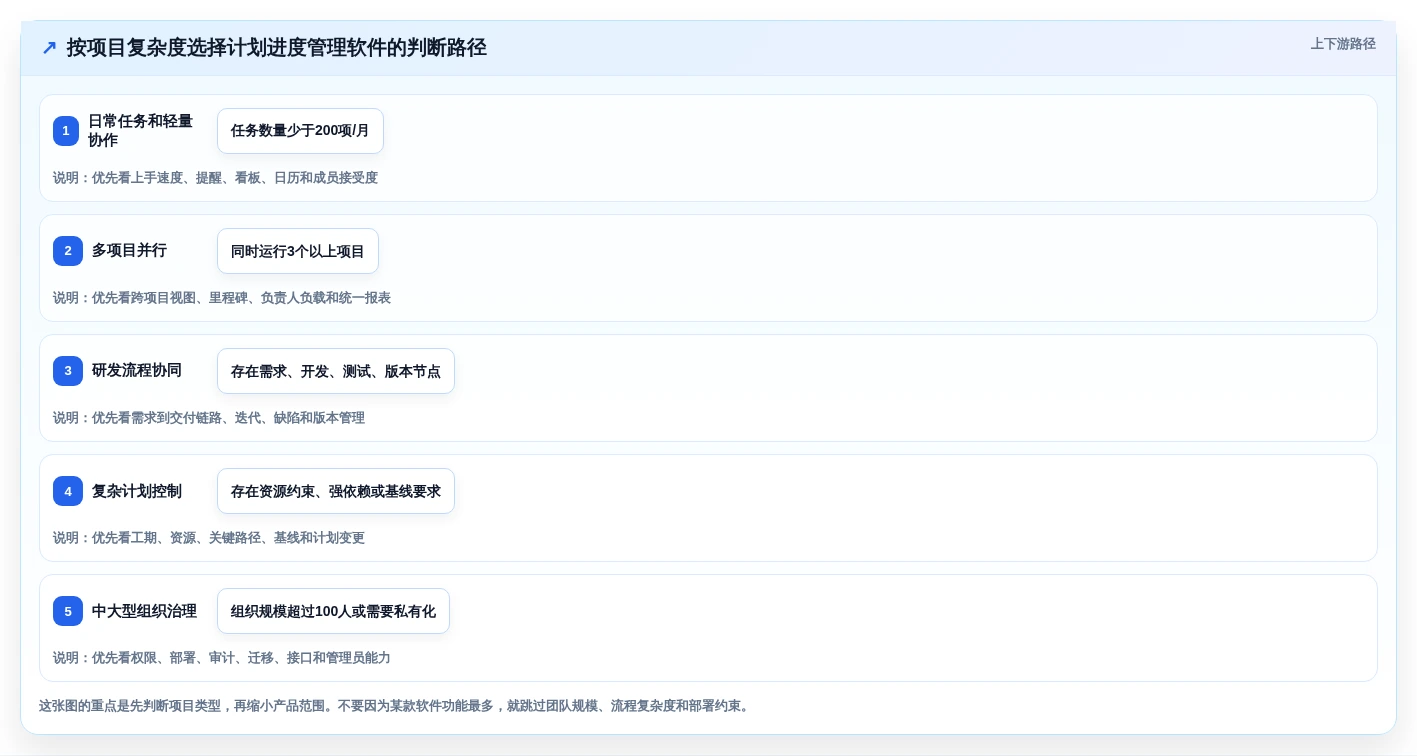Click the step number 3 badge

[x=68, y=371]
